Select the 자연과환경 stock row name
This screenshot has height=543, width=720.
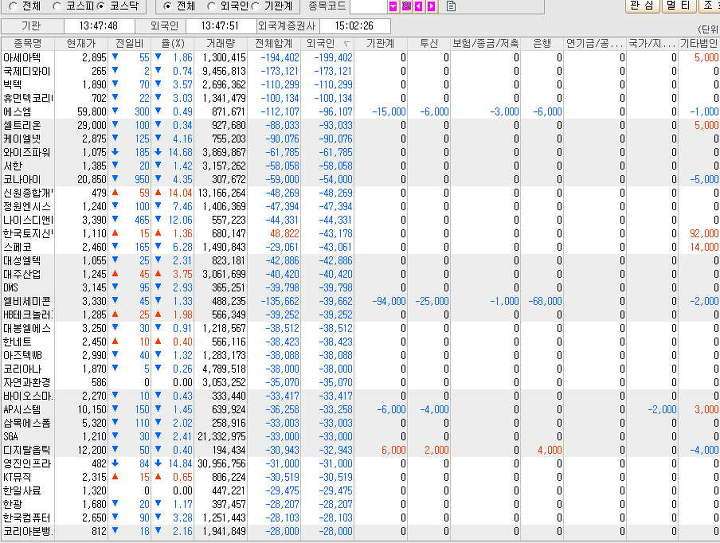click(x=26, y=383)
